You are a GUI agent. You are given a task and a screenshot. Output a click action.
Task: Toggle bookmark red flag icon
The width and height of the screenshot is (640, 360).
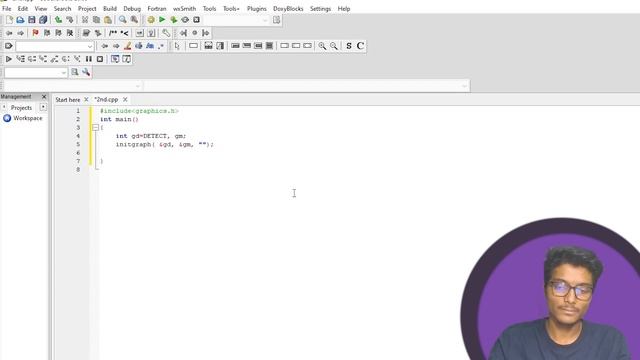tap(35, 33)
